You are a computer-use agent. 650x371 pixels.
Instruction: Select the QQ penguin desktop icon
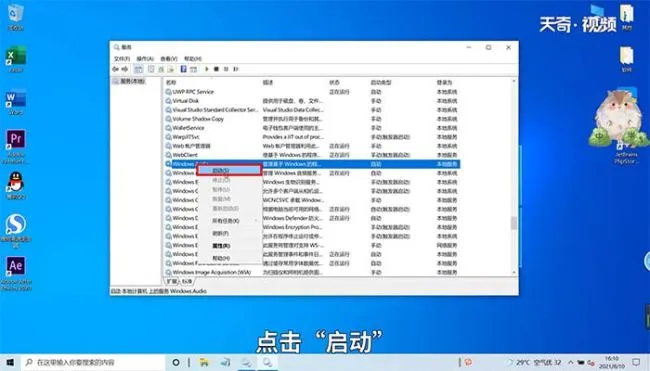point(16,185)
